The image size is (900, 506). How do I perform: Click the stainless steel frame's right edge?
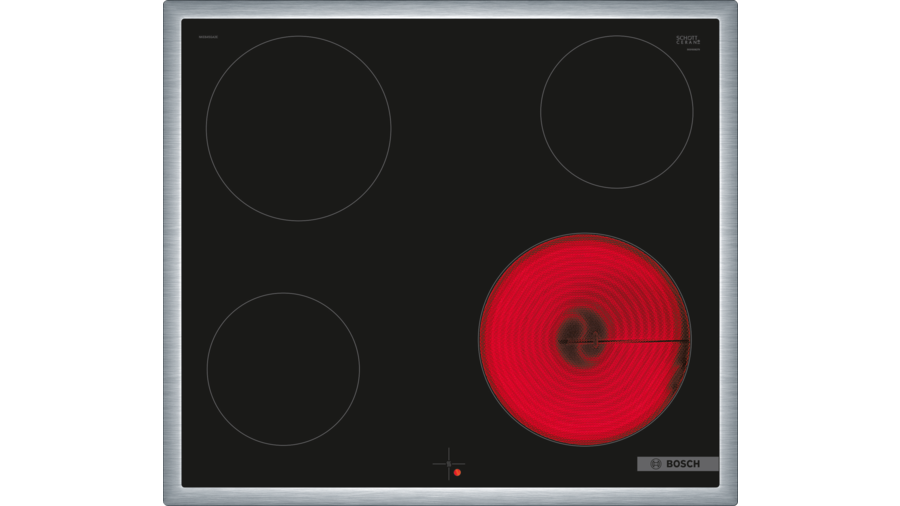pyautogui.click(x=728, y=253)
